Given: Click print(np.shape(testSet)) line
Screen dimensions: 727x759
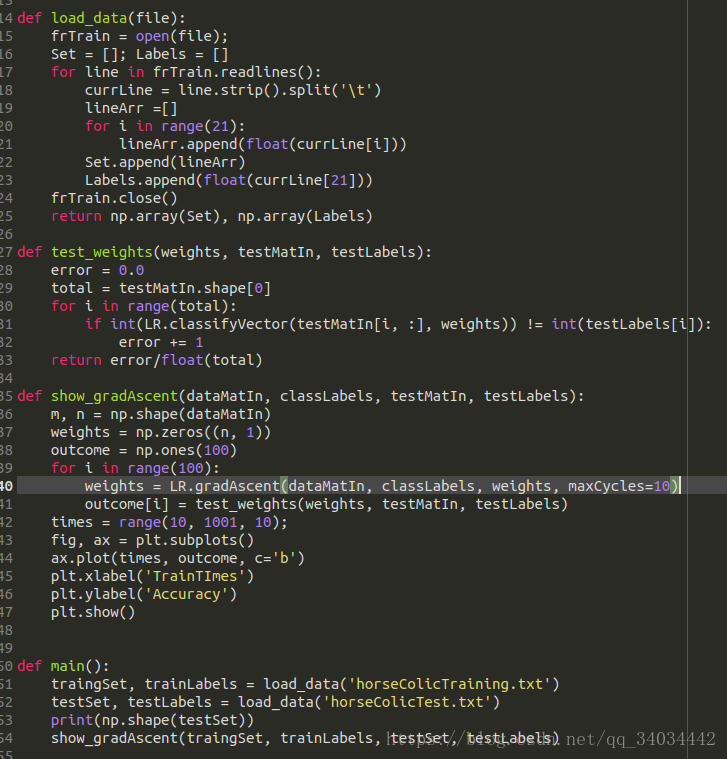Looking at the screenshot, I should tap(152, 720).
